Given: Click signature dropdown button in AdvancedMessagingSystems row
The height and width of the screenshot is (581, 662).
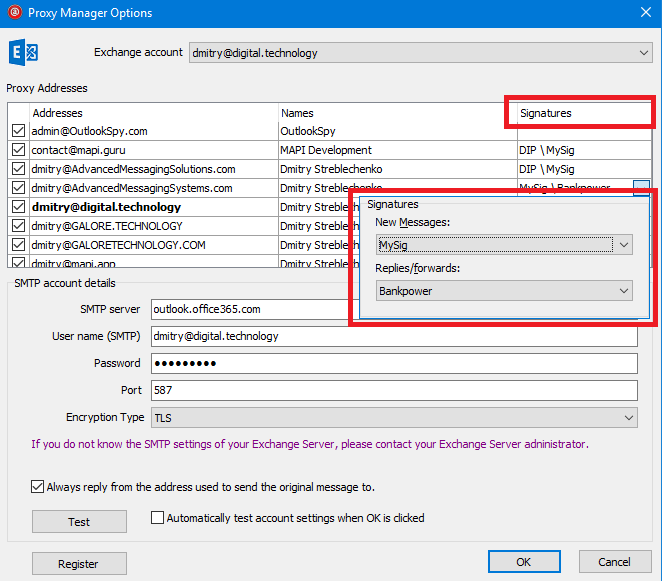Looking at the screenshot, I should tap(641, 187).
